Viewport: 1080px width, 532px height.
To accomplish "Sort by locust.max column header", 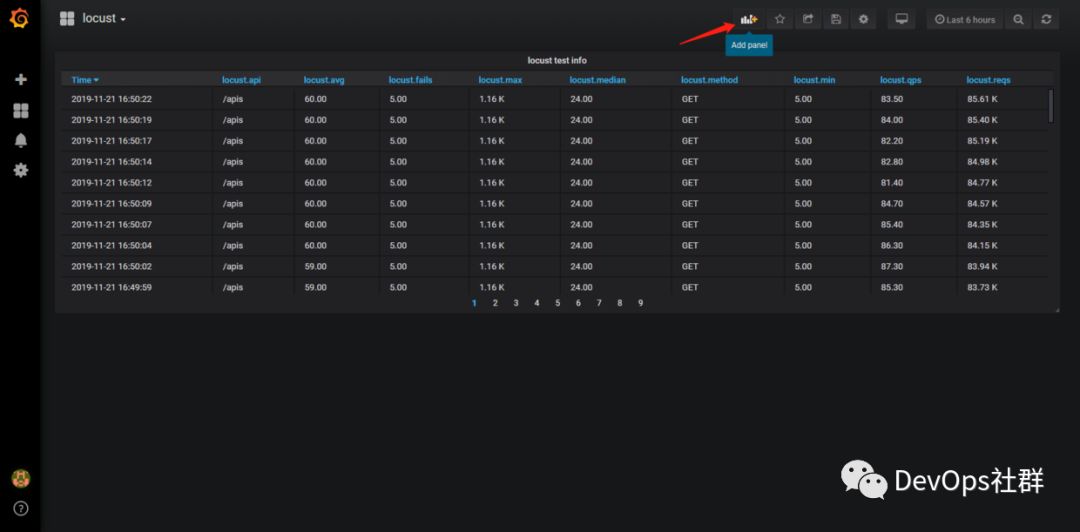I will [x=500, y=80].
